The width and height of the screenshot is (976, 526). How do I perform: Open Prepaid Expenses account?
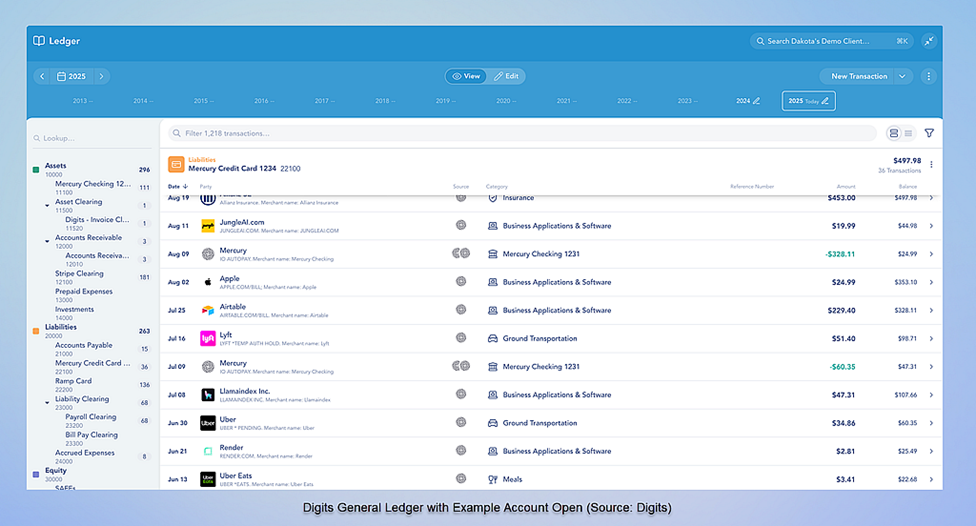(x=83, y=291)
